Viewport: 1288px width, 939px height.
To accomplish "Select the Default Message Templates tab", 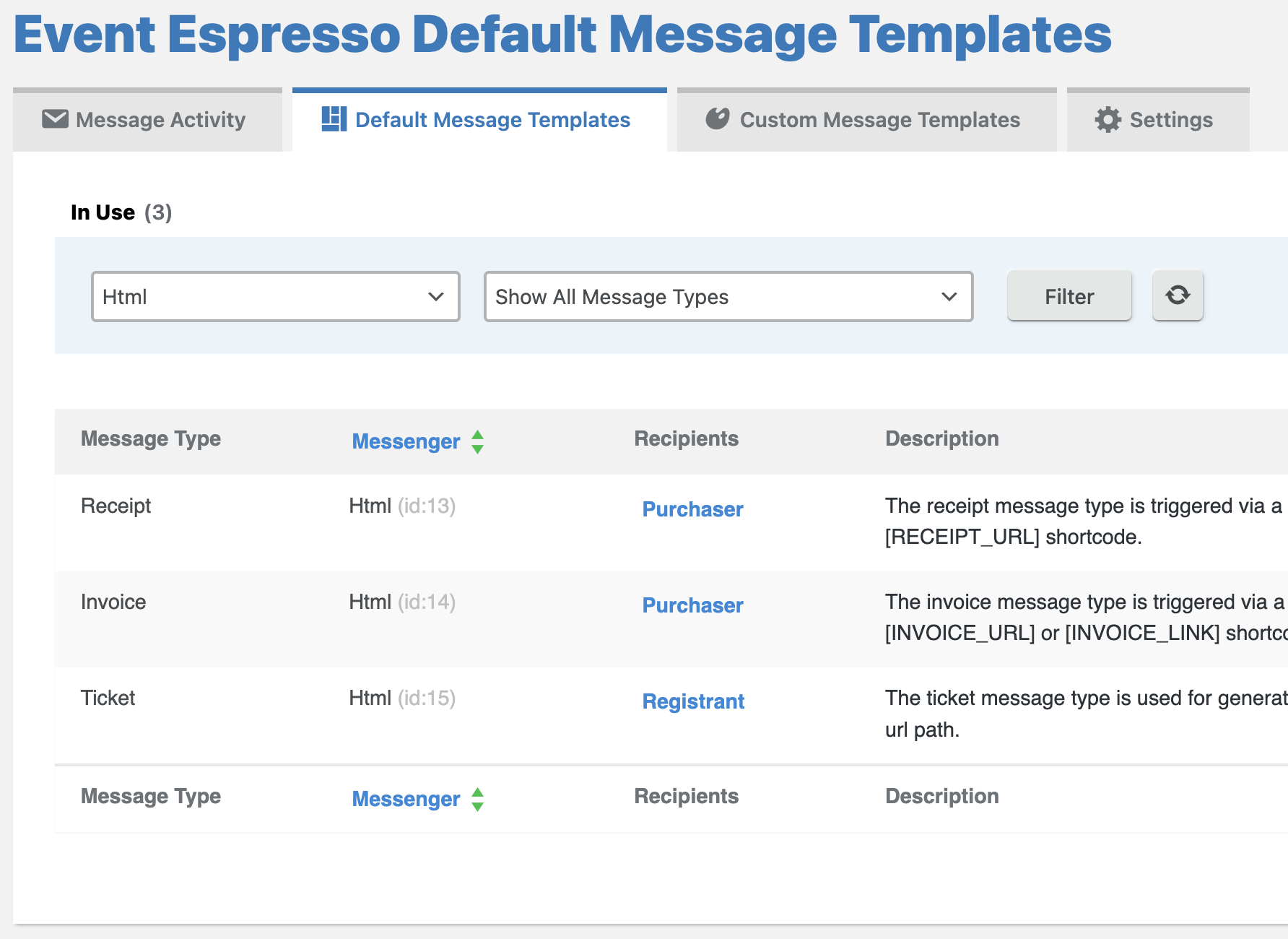I will coord(479,120).
